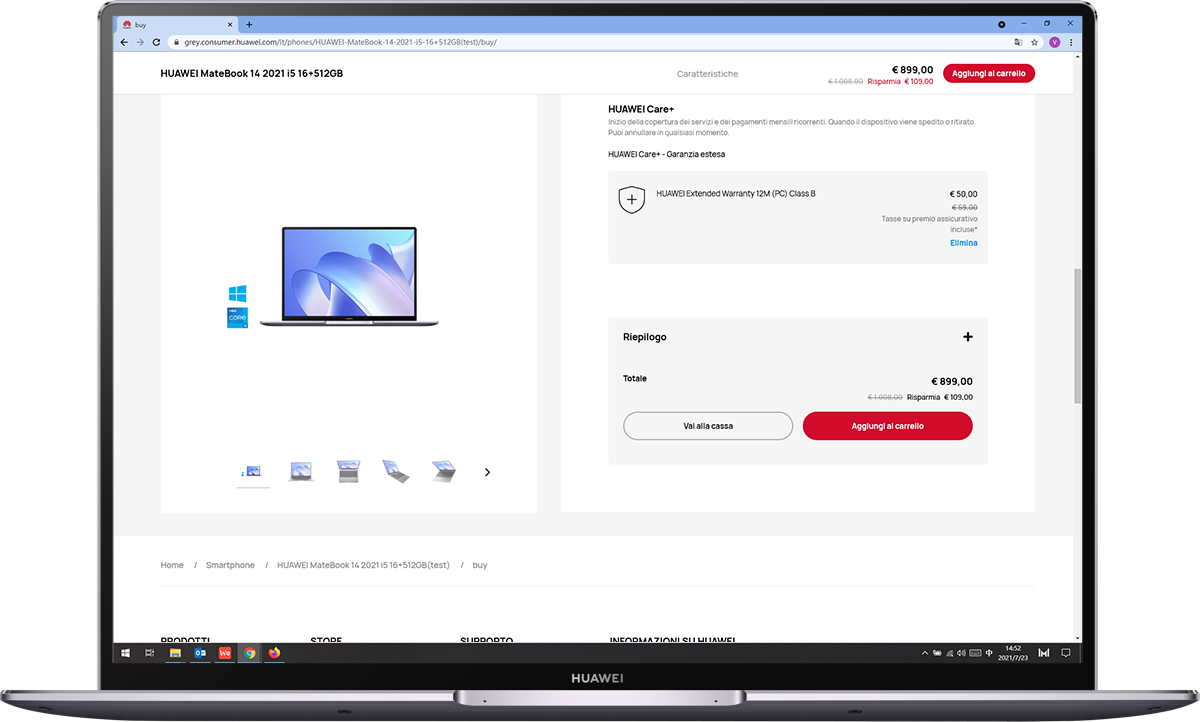1200x722 pixels.
Task: Open Chrome's three-dot menu
Action: click(1072, 42)
